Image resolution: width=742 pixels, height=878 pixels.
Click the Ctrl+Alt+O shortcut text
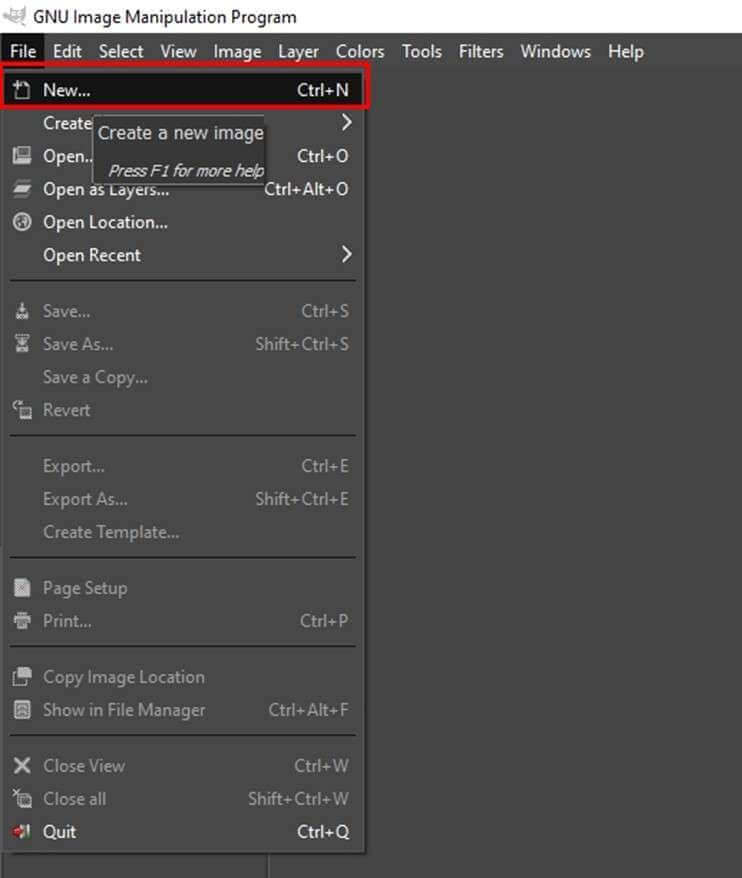click(x=306, y=189)
